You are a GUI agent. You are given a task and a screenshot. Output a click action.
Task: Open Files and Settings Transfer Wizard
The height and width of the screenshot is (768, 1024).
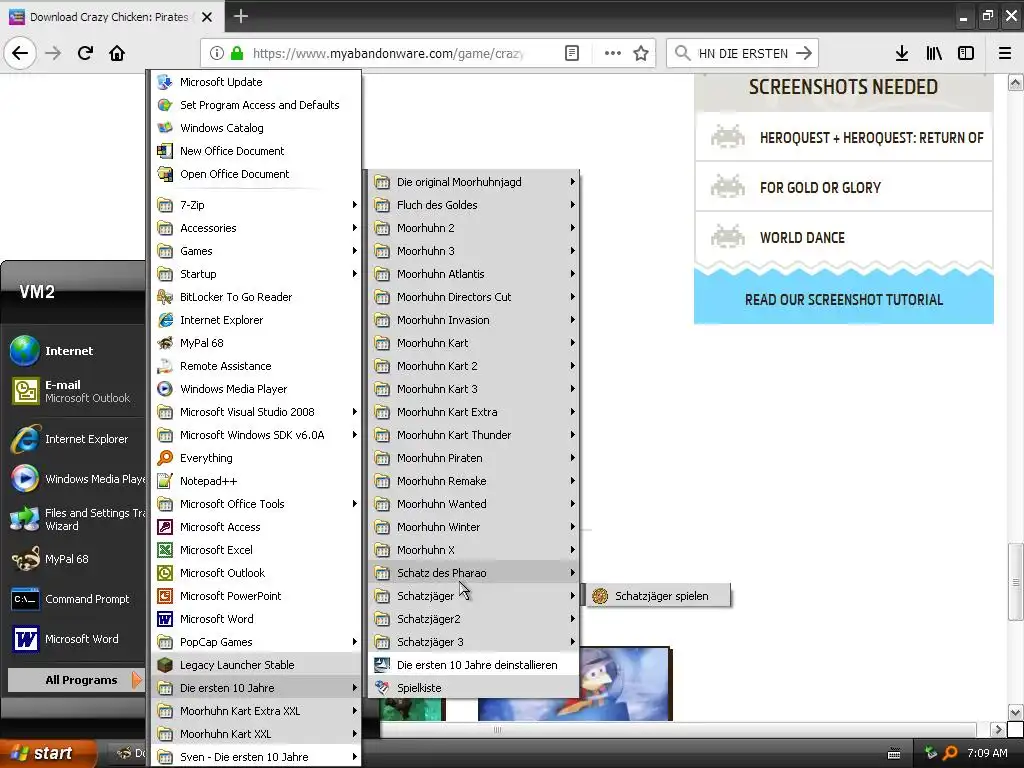(76, 519)
